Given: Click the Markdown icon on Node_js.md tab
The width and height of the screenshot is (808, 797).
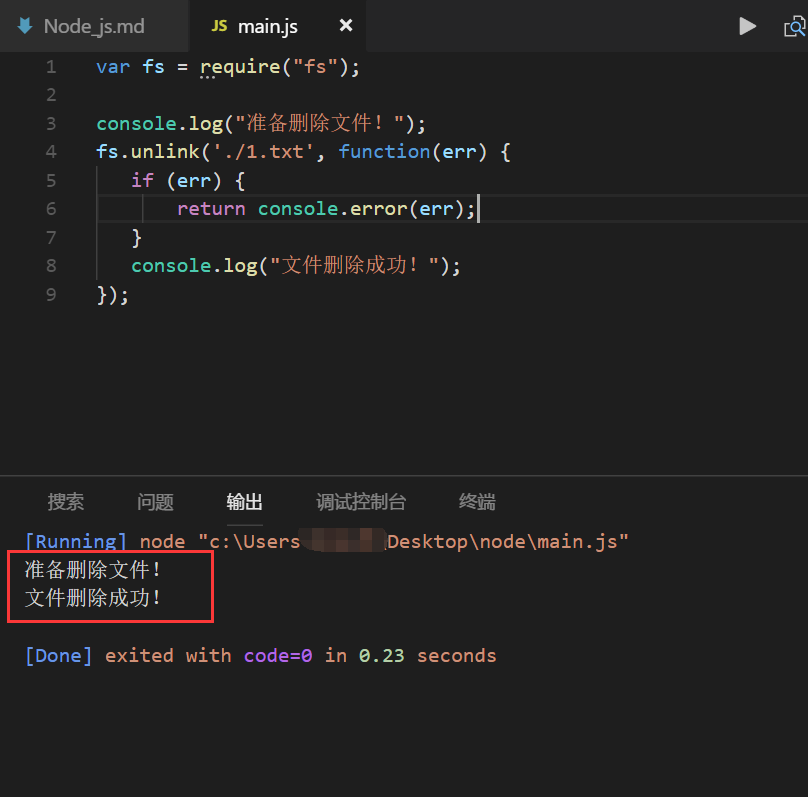Looking at the screenshot, I should click(x=25, y=27).
